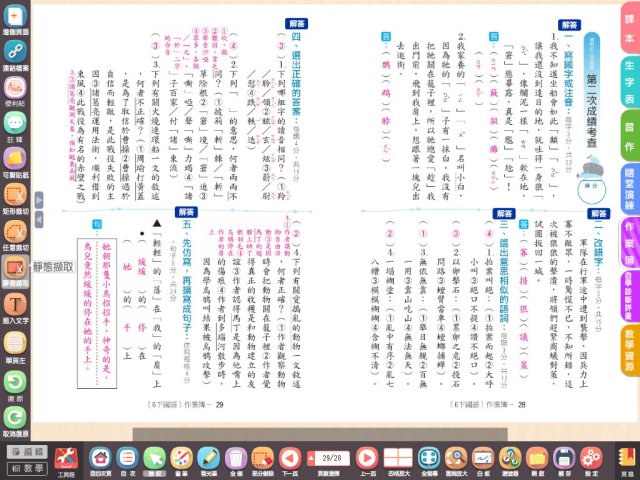Switch to the 教學 mode toggle
This screenshot has height=480, width=640.
[x=22, y=466]
